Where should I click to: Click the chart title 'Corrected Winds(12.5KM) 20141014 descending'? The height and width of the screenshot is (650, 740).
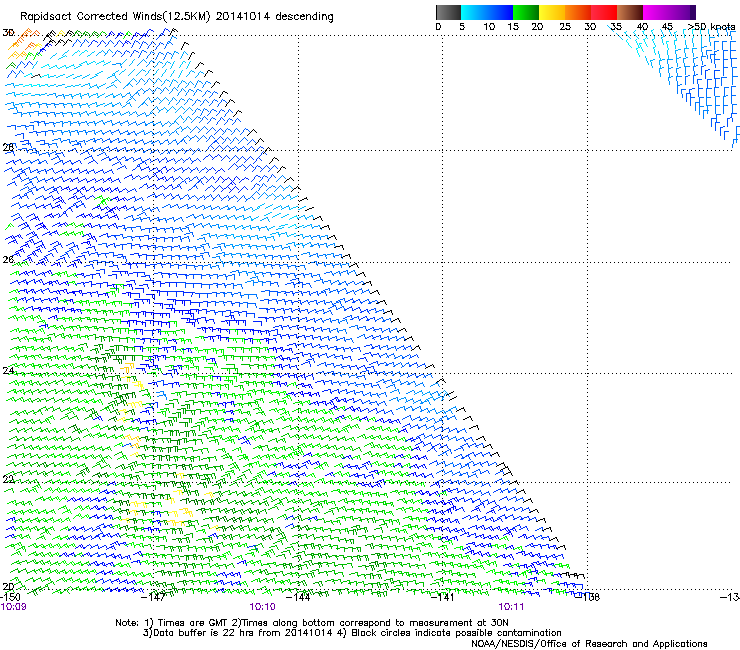[205, 17]
